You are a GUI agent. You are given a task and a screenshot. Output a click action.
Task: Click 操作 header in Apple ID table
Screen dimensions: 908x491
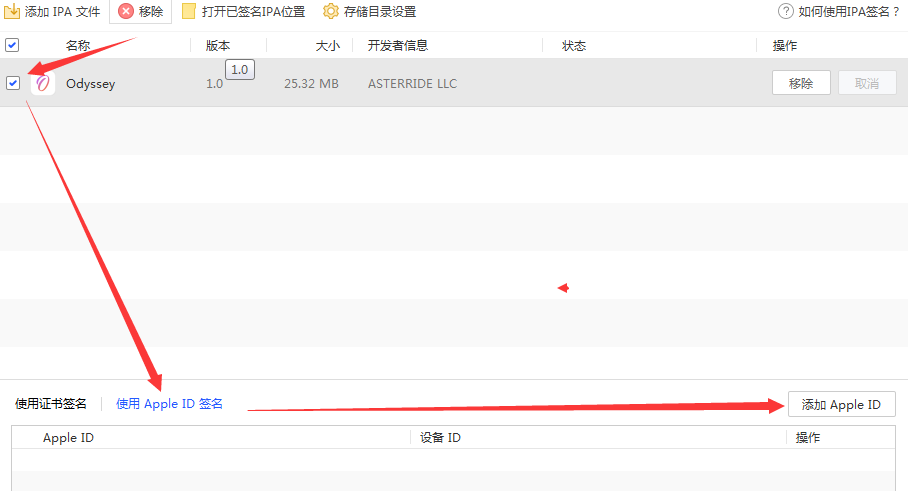click(x=808, y=438)
